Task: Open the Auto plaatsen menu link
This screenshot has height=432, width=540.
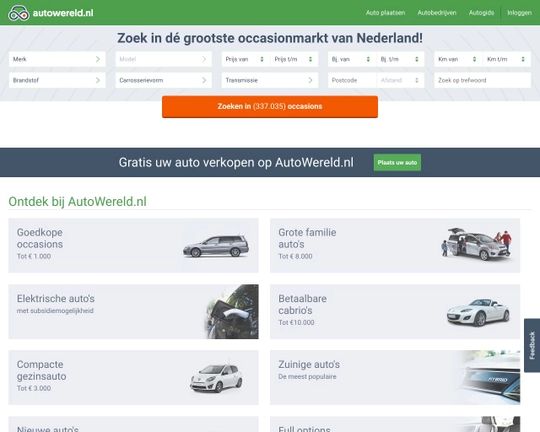Action: (385, 13)
